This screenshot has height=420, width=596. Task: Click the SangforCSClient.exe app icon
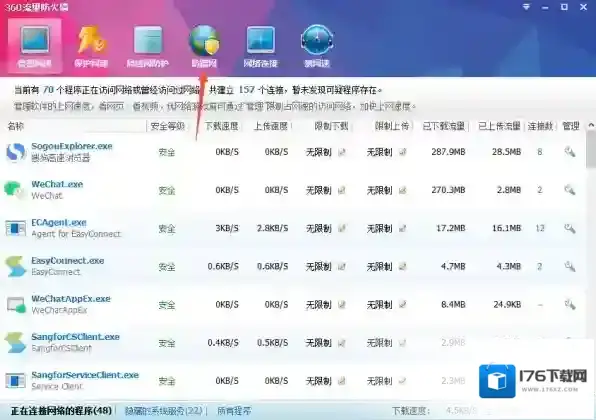coord(16,342)
